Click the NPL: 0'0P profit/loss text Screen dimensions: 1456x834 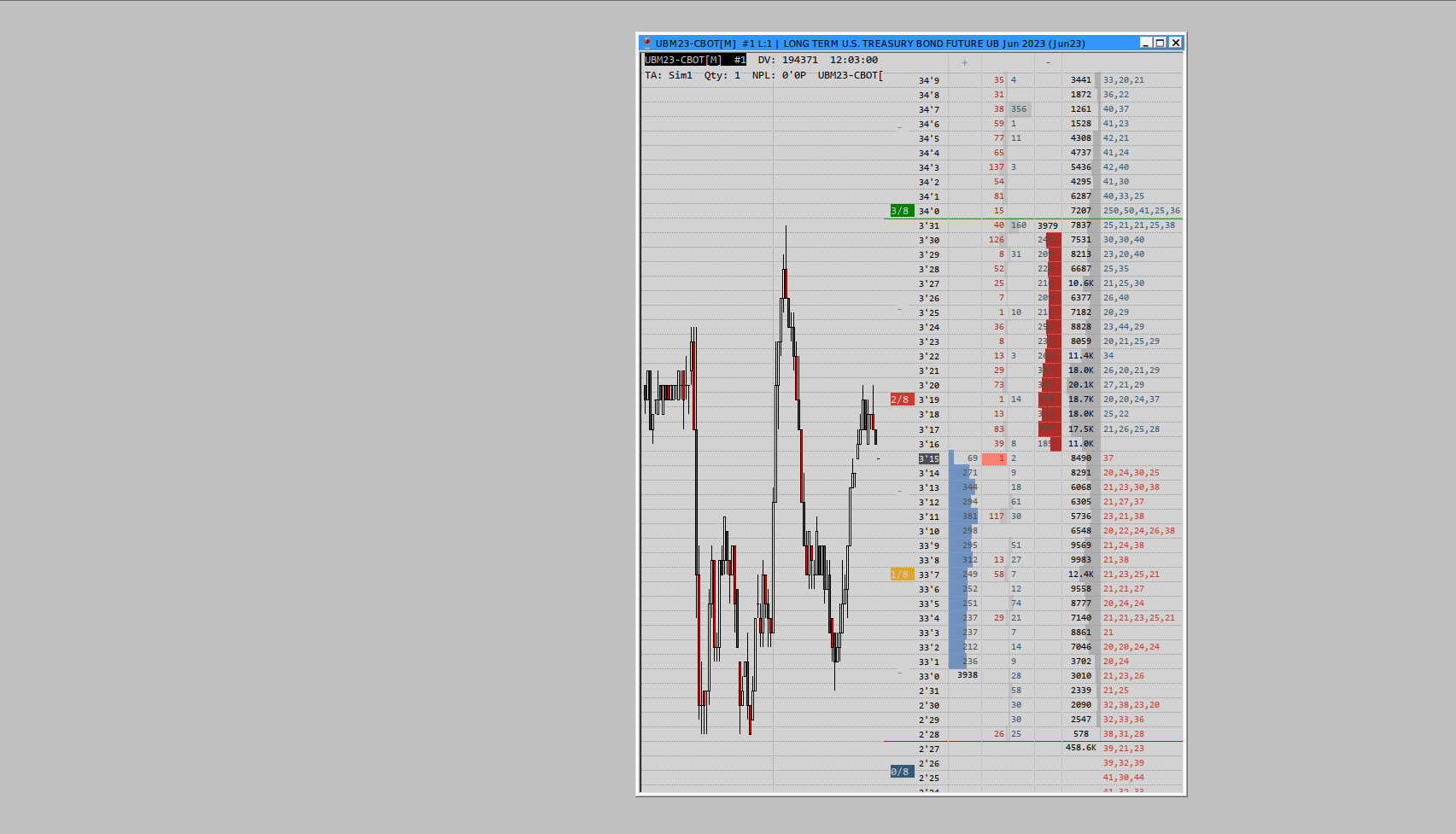click(779, 75)
